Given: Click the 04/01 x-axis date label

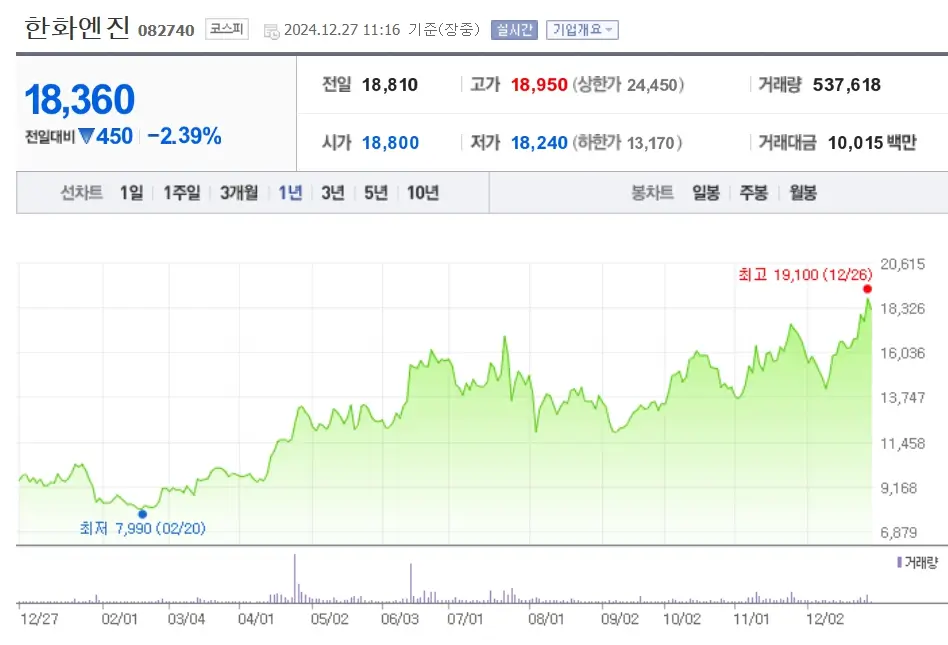Looking at the screenshot, I should 256,619.
